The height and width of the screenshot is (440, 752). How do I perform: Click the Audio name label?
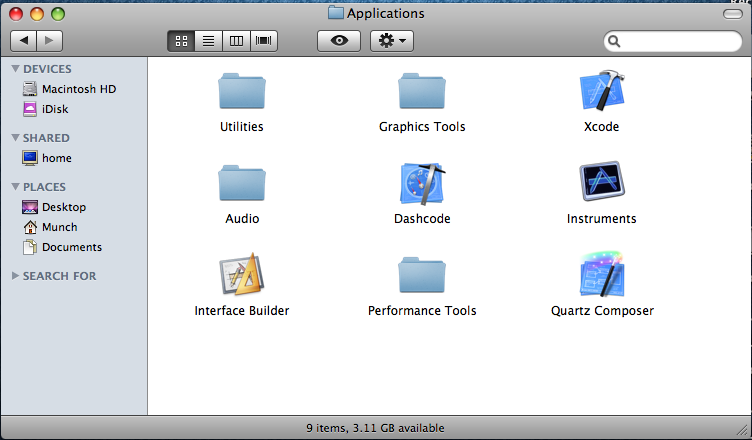[x=242, y=219]
